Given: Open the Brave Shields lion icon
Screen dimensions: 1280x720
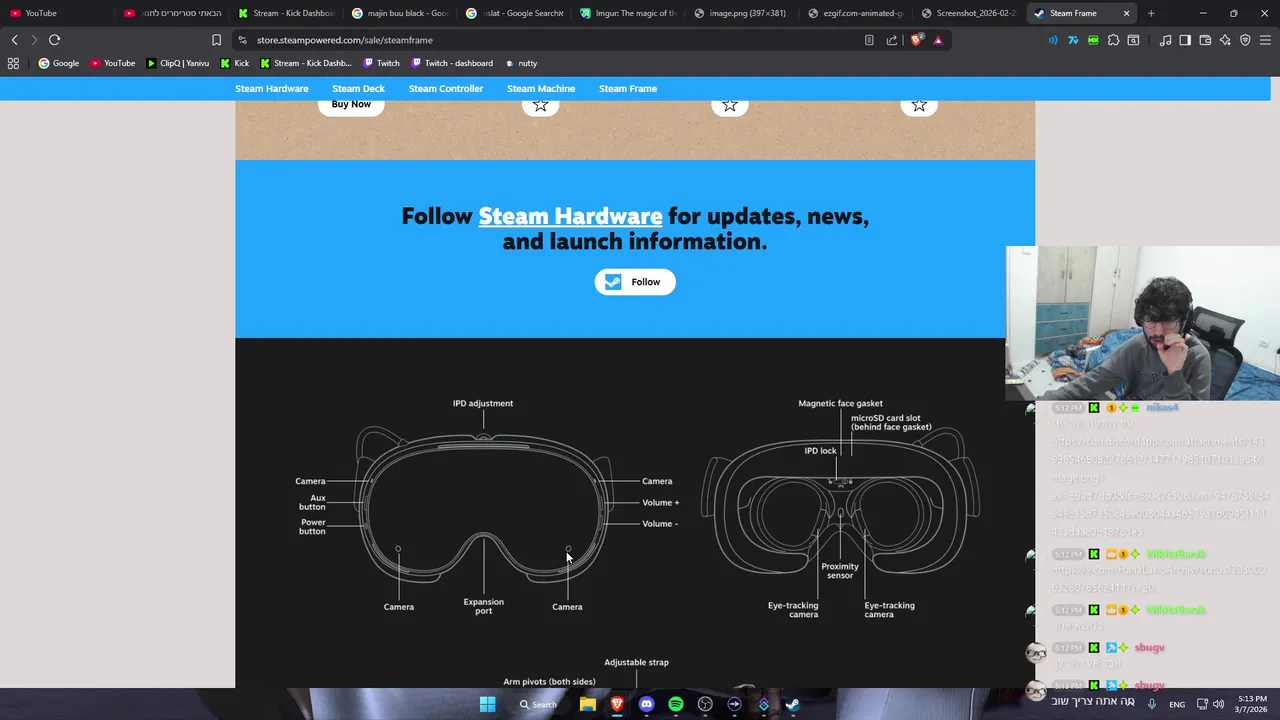Looking at the screenshot, I should pos(916,40).
